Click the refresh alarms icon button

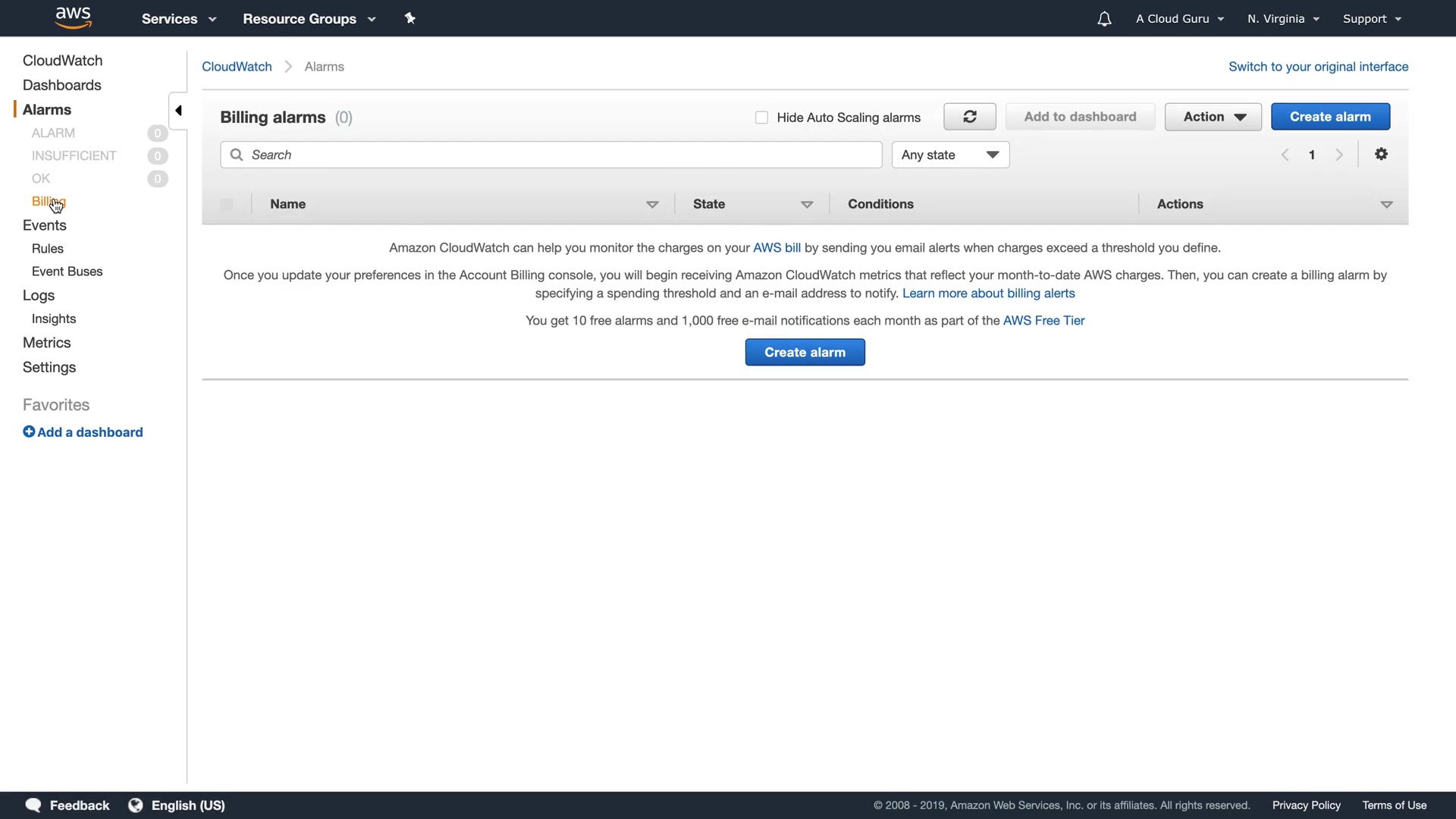coord(969,117)
